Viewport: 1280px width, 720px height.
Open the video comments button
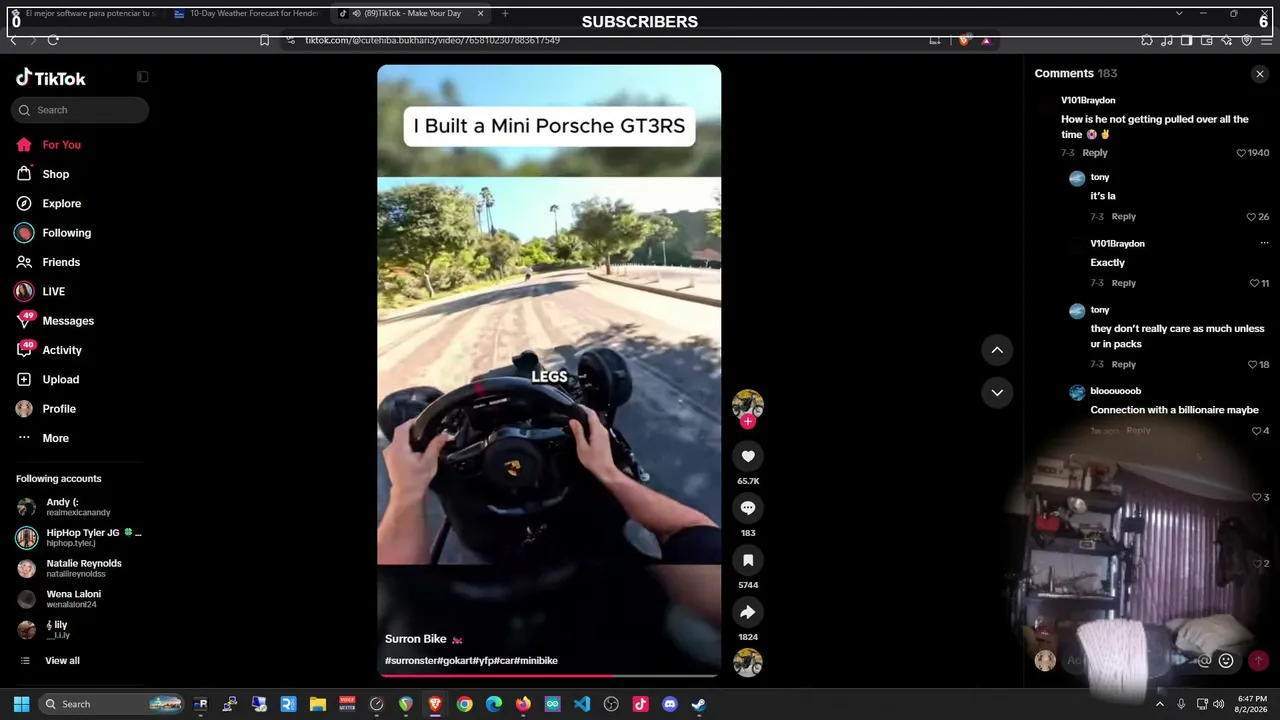click(748, 508)
